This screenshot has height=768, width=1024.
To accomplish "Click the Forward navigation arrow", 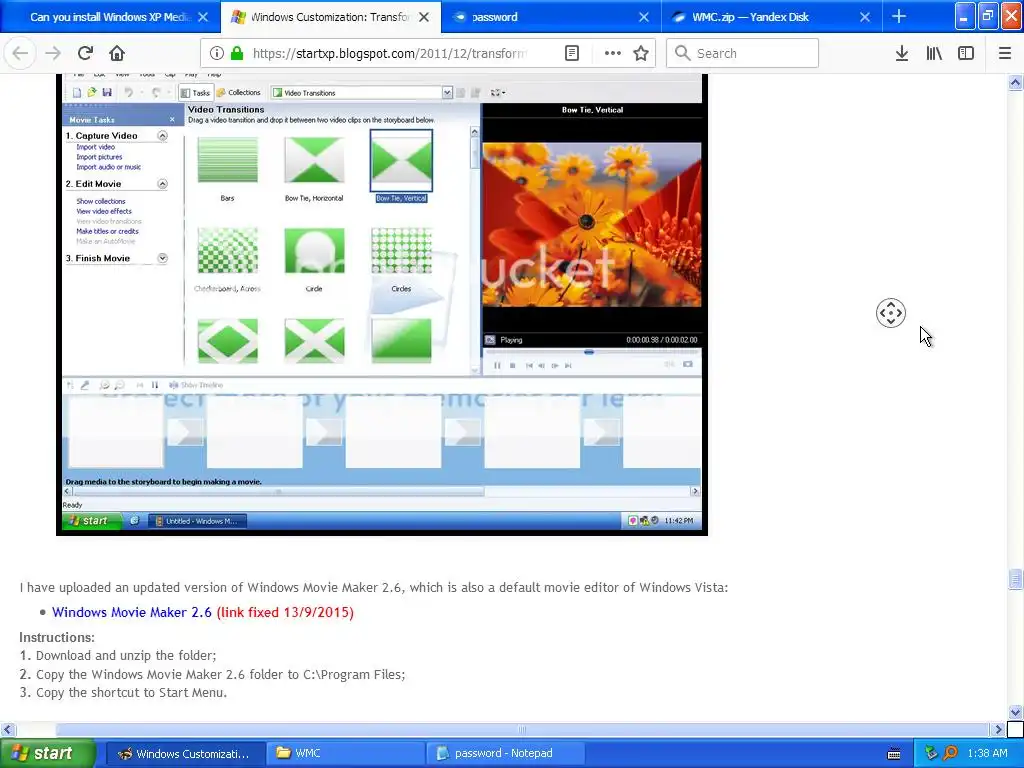I will 53,53.
